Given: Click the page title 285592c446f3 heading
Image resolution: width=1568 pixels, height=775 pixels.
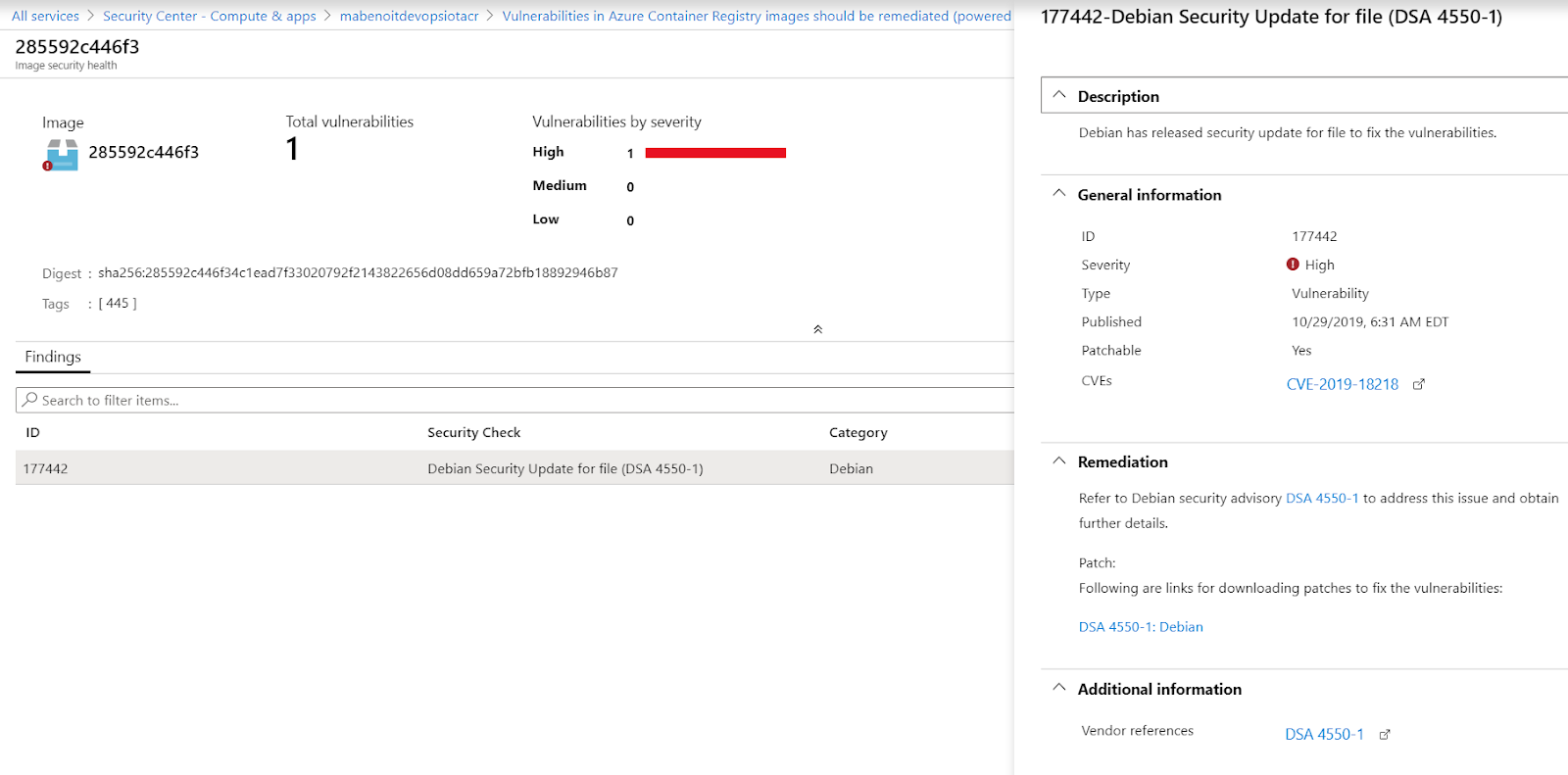Looking at the screenshot, I should pos(77,46).
